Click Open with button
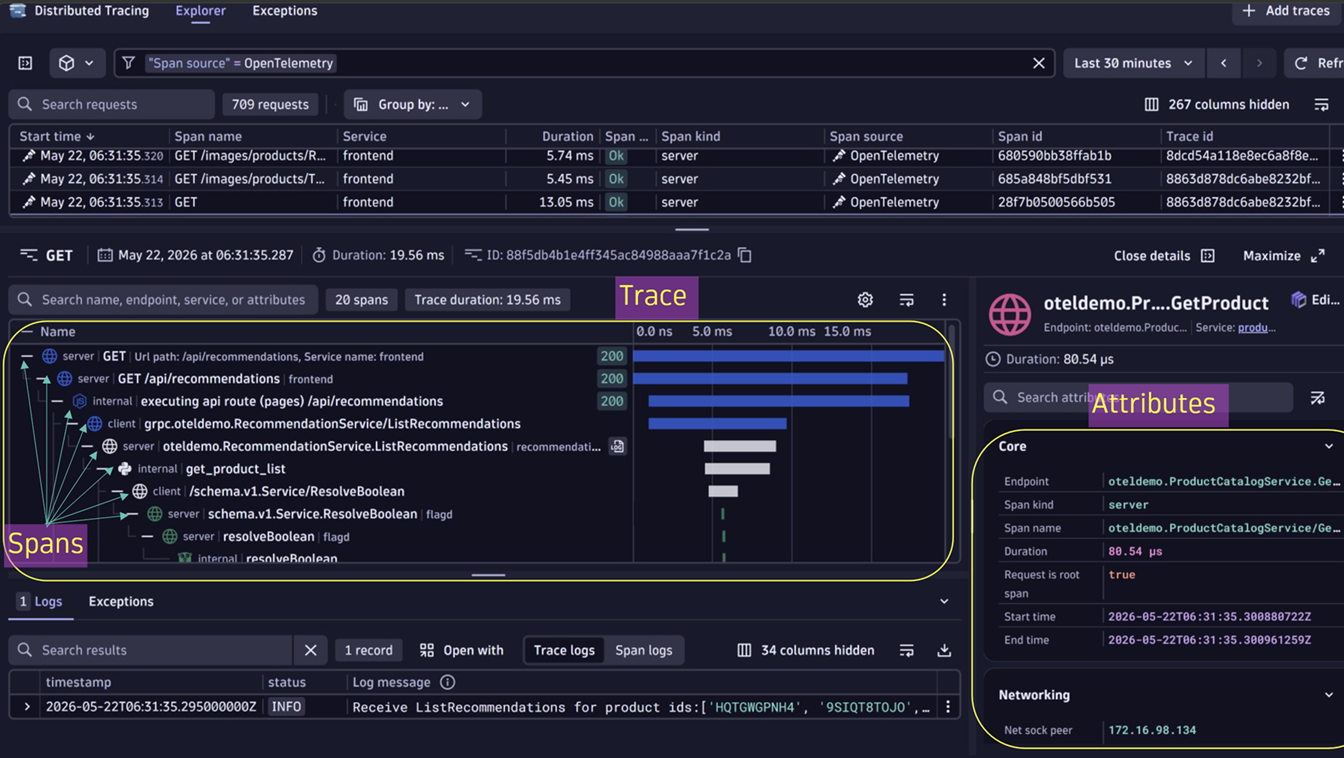This screenshot has width=1344, height=758. pyautogui.click(x=461, y=650)
